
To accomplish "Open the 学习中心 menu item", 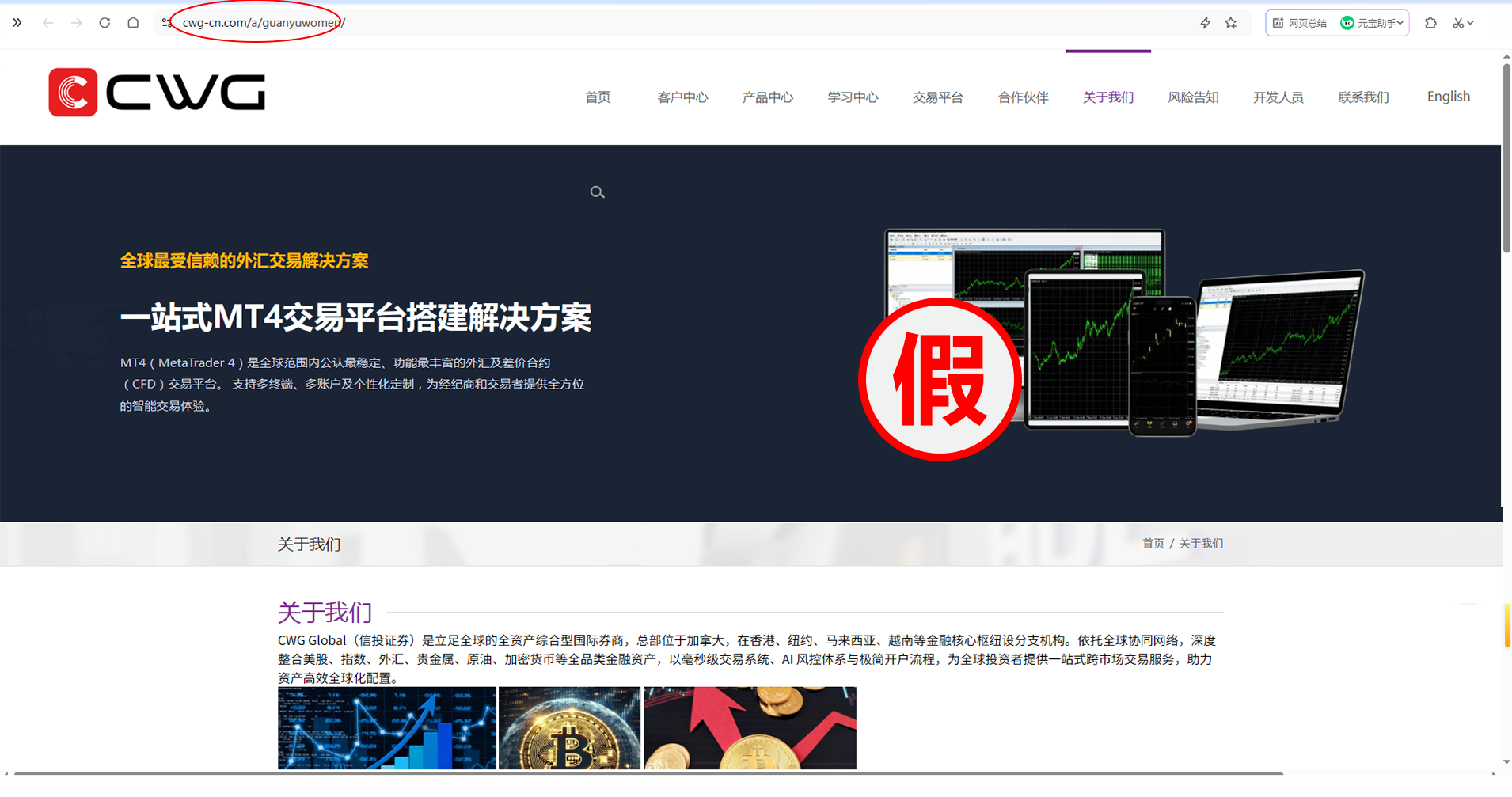I will (853, 97).
